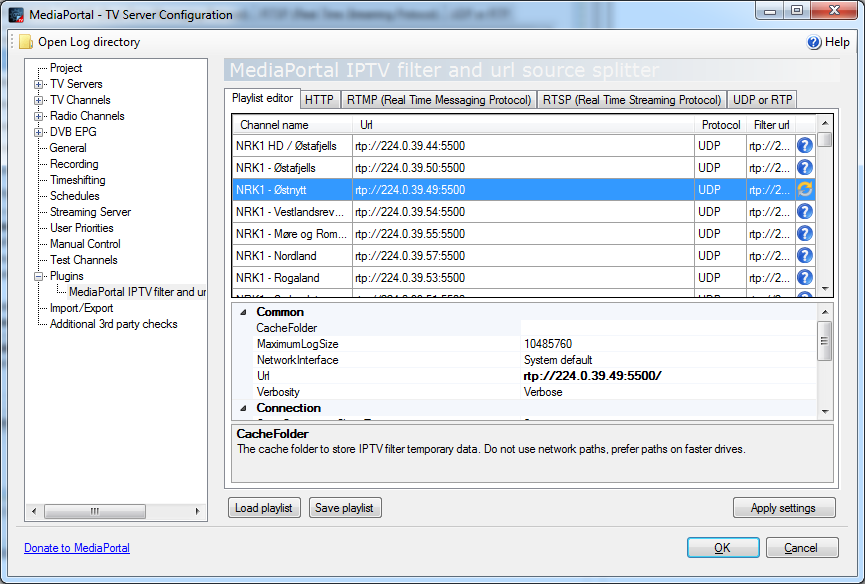This screenshot has height=584, width=865.
Task: Select the NRK1 - Nordland channel name
Action: [276, 256]
